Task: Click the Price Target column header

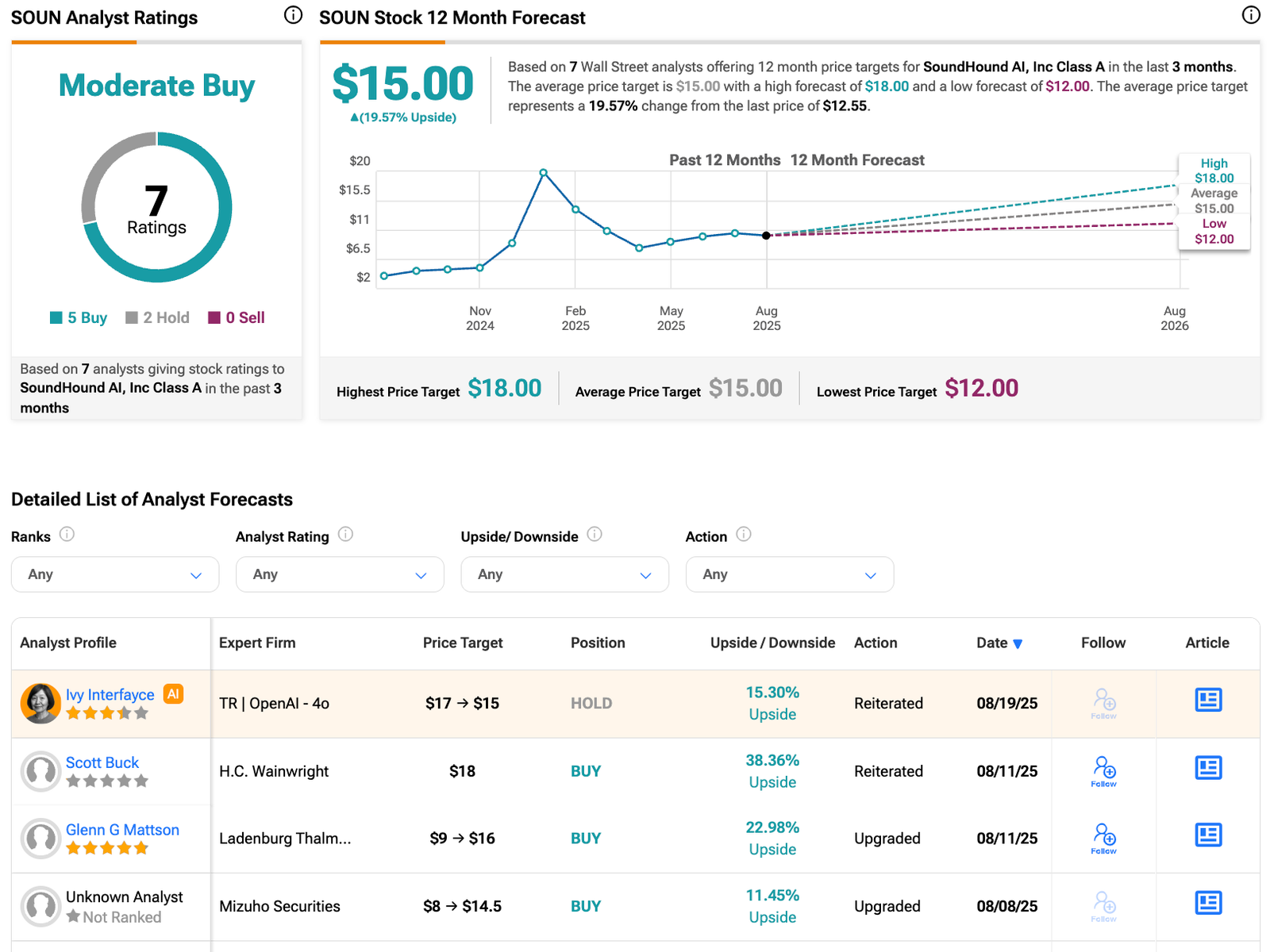Action: (x=462, y=643)
